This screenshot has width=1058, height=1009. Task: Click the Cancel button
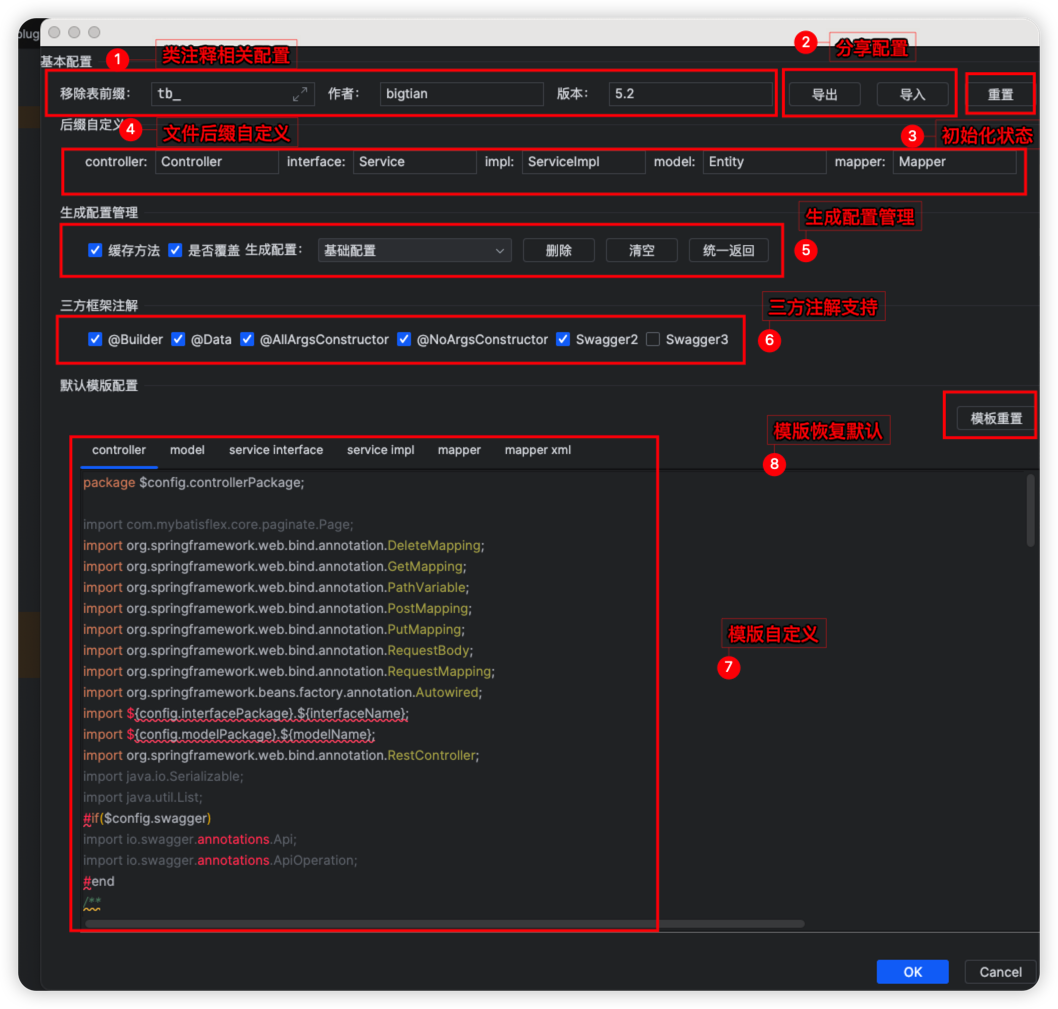1000,972
